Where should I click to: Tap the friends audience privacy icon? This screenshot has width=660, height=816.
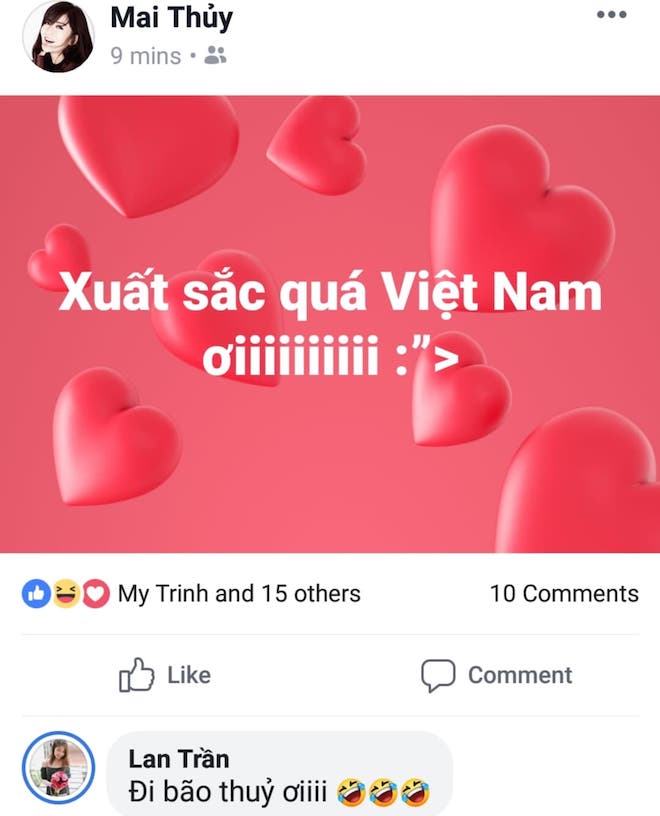(x=215, y=55)
